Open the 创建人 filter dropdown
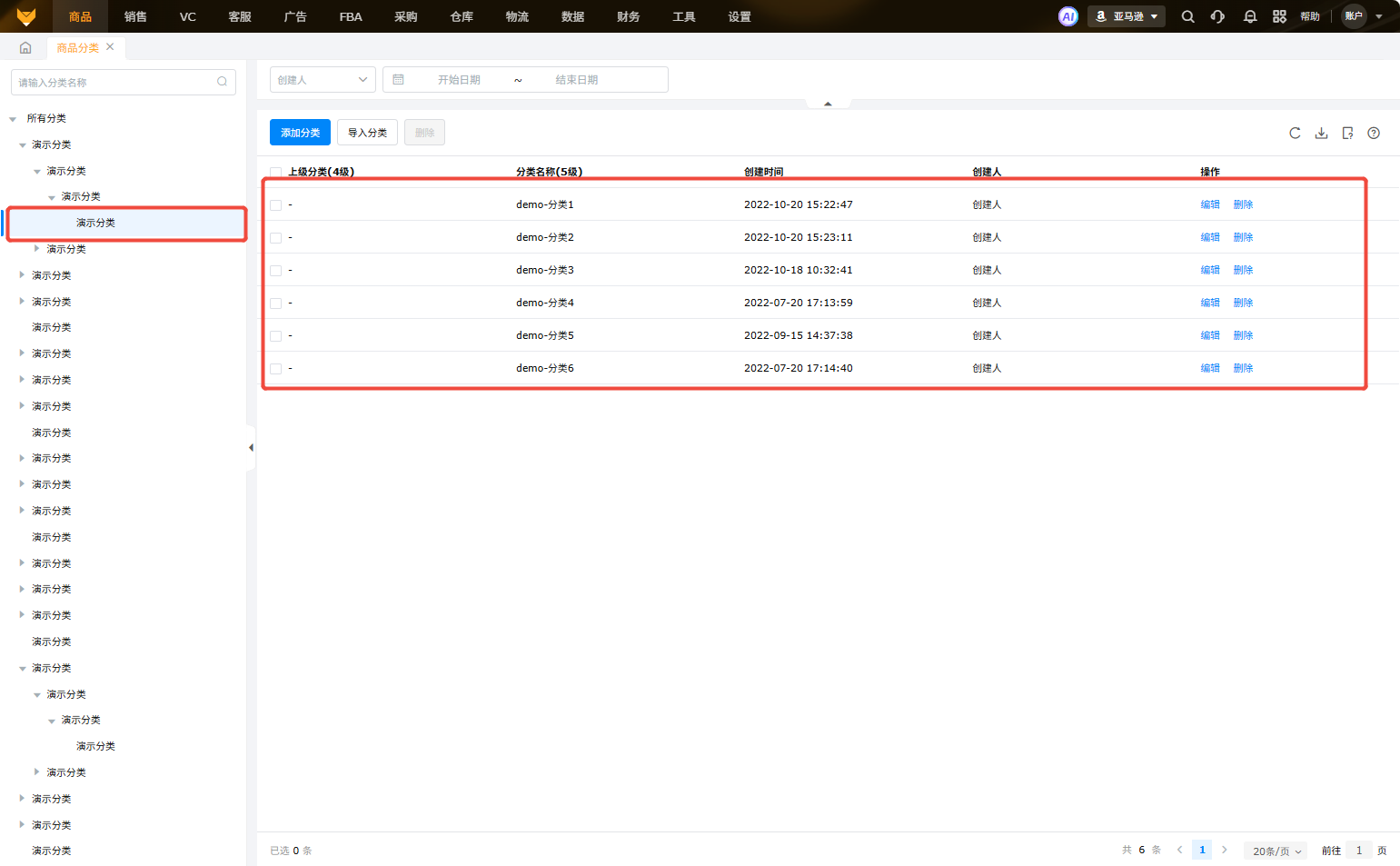This screenshot has height=866, width=1400. pyautogui.click(x=323, y=80)
